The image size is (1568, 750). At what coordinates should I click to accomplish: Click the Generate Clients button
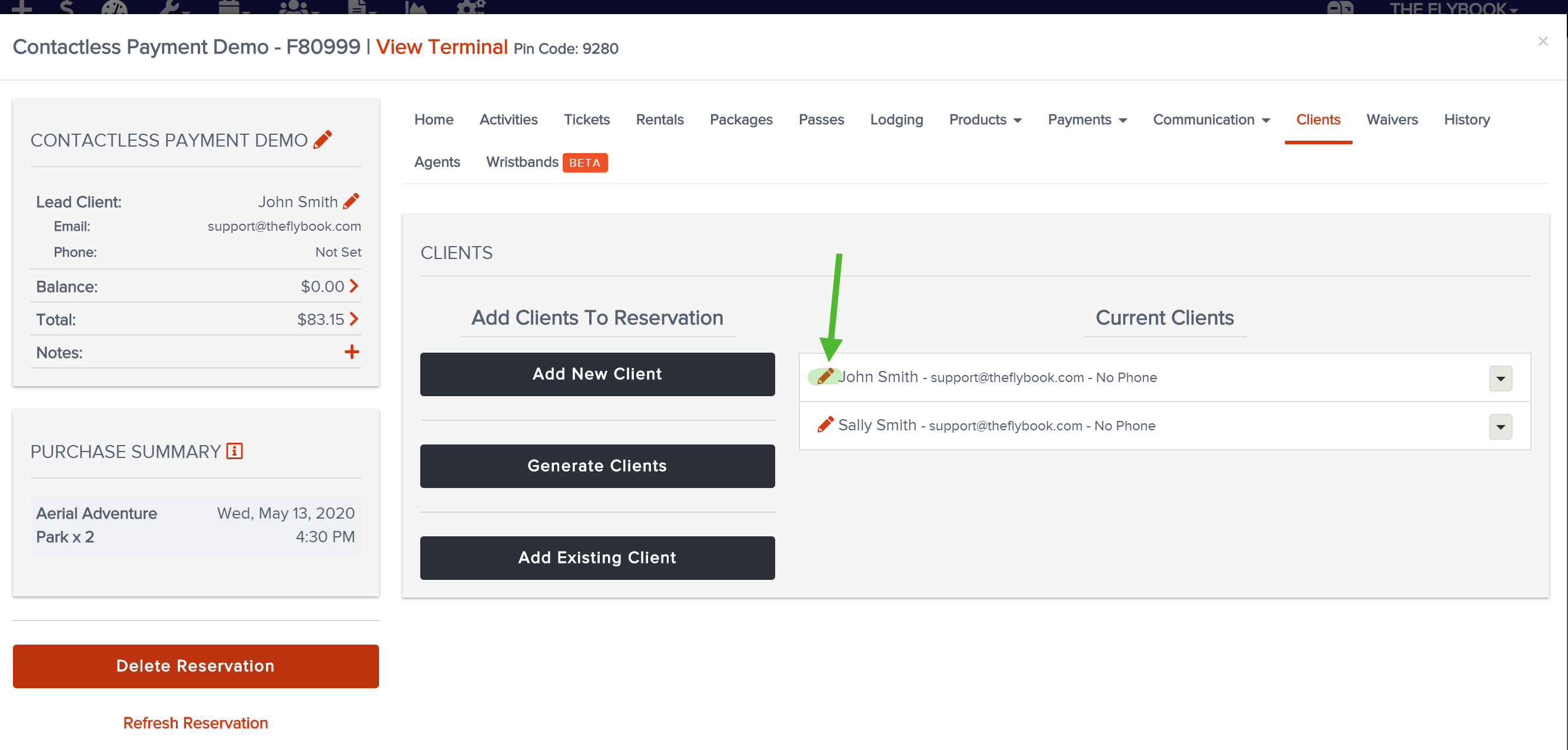click(x=596, y=466)
